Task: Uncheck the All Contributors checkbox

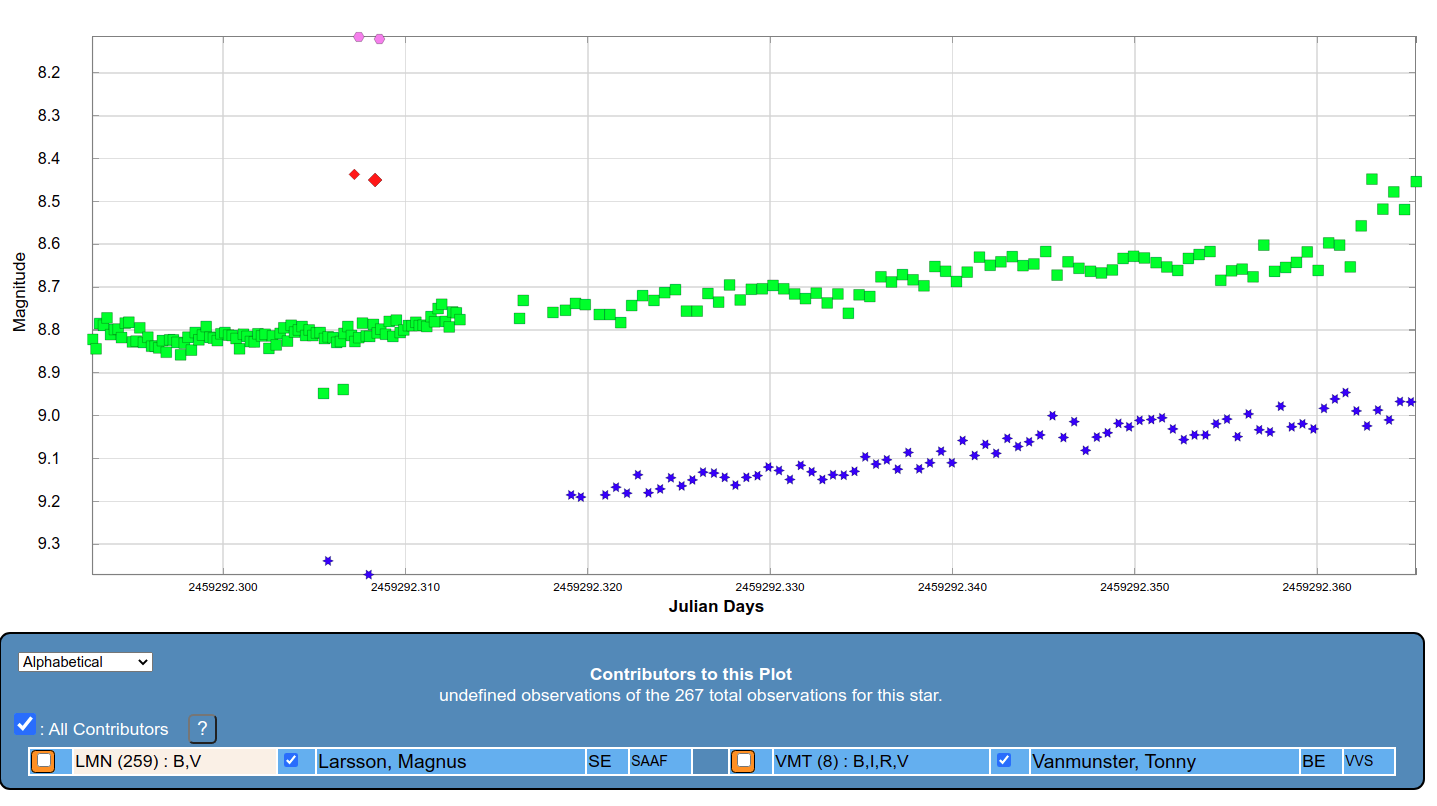Action: [x=25, y=724]
